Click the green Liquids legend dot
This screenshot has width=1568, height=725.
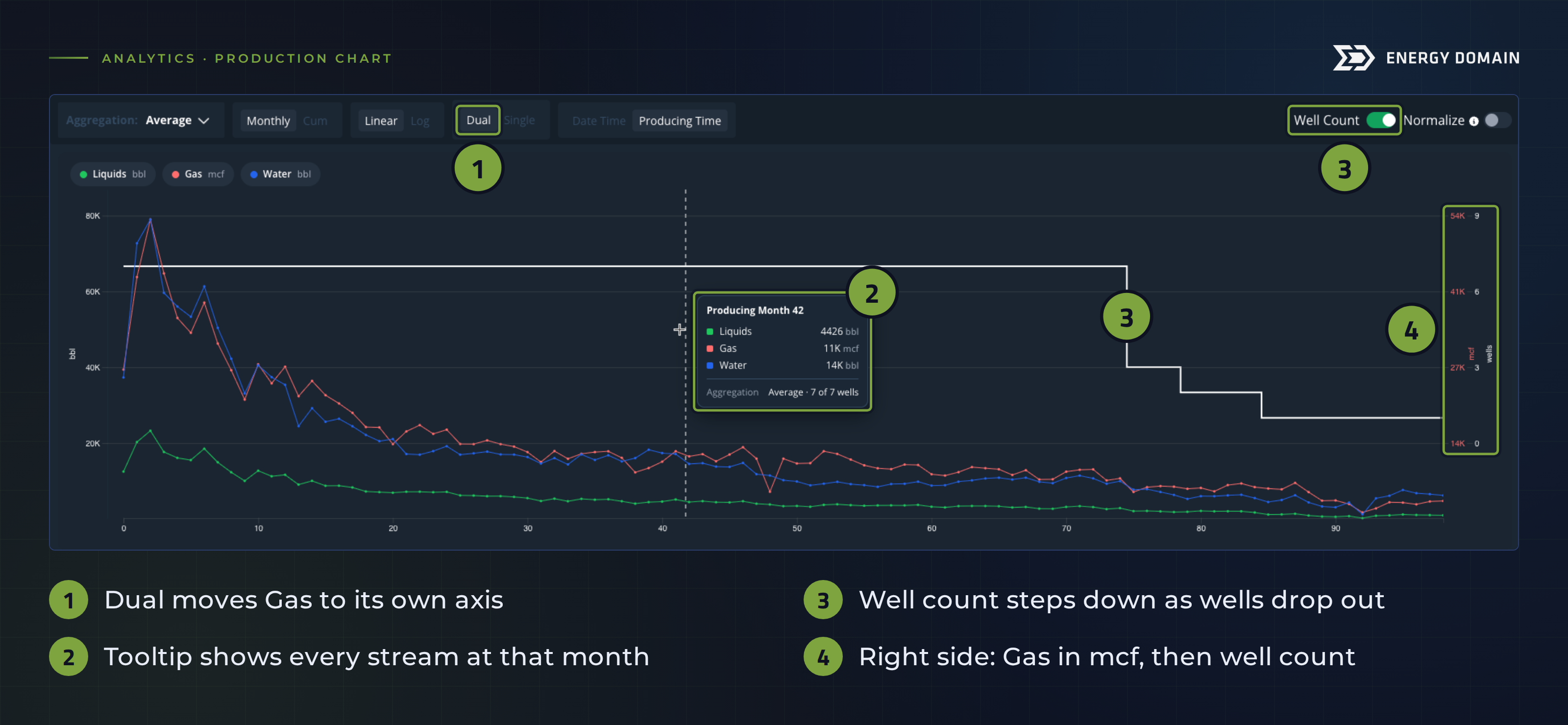[83, 175]
